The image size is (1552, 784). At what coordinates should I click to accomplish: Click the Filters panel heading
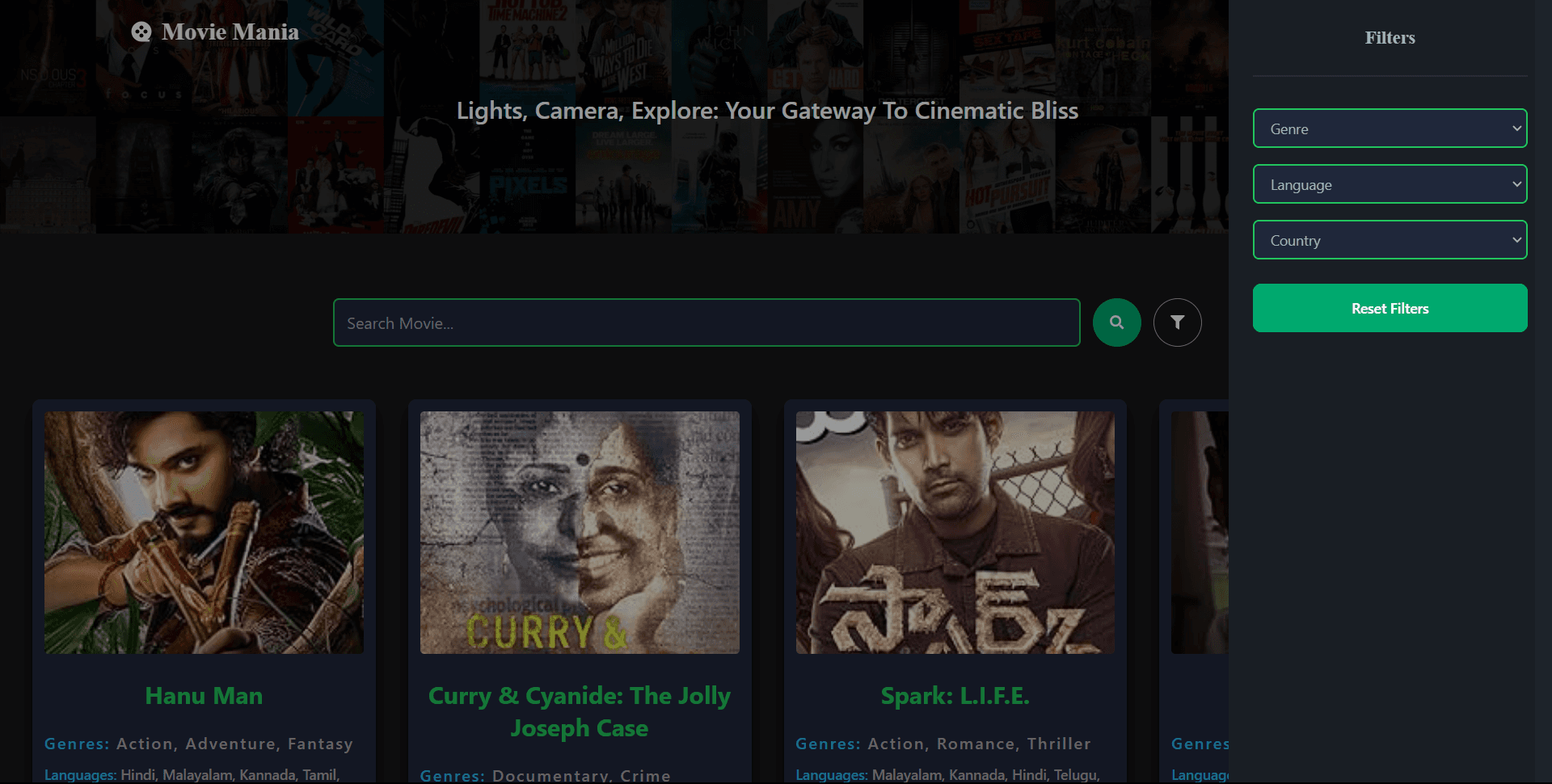(1390, 38)
